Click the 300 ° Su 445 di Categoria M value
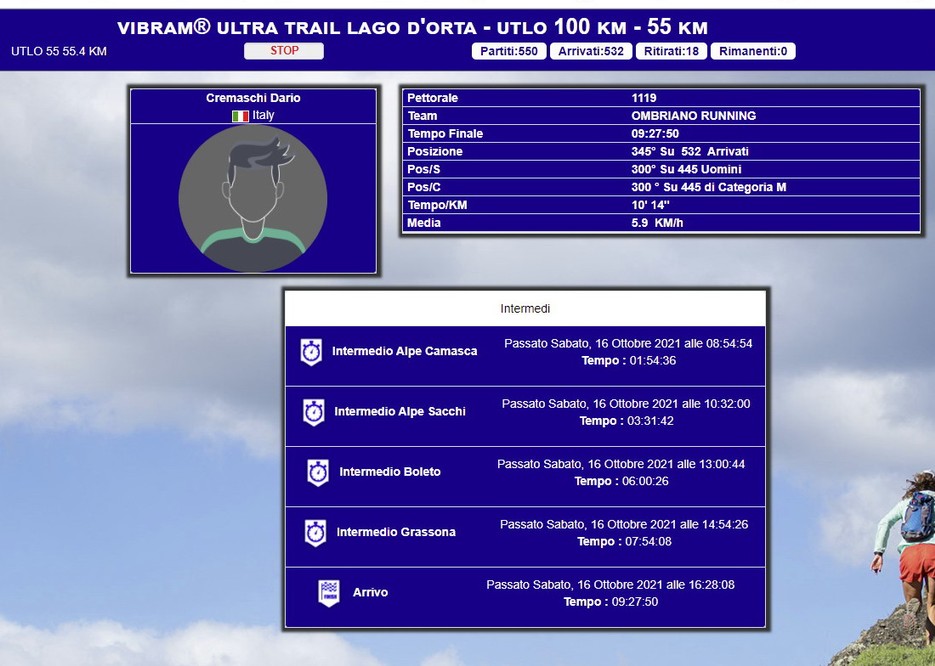 pos(709,187)
